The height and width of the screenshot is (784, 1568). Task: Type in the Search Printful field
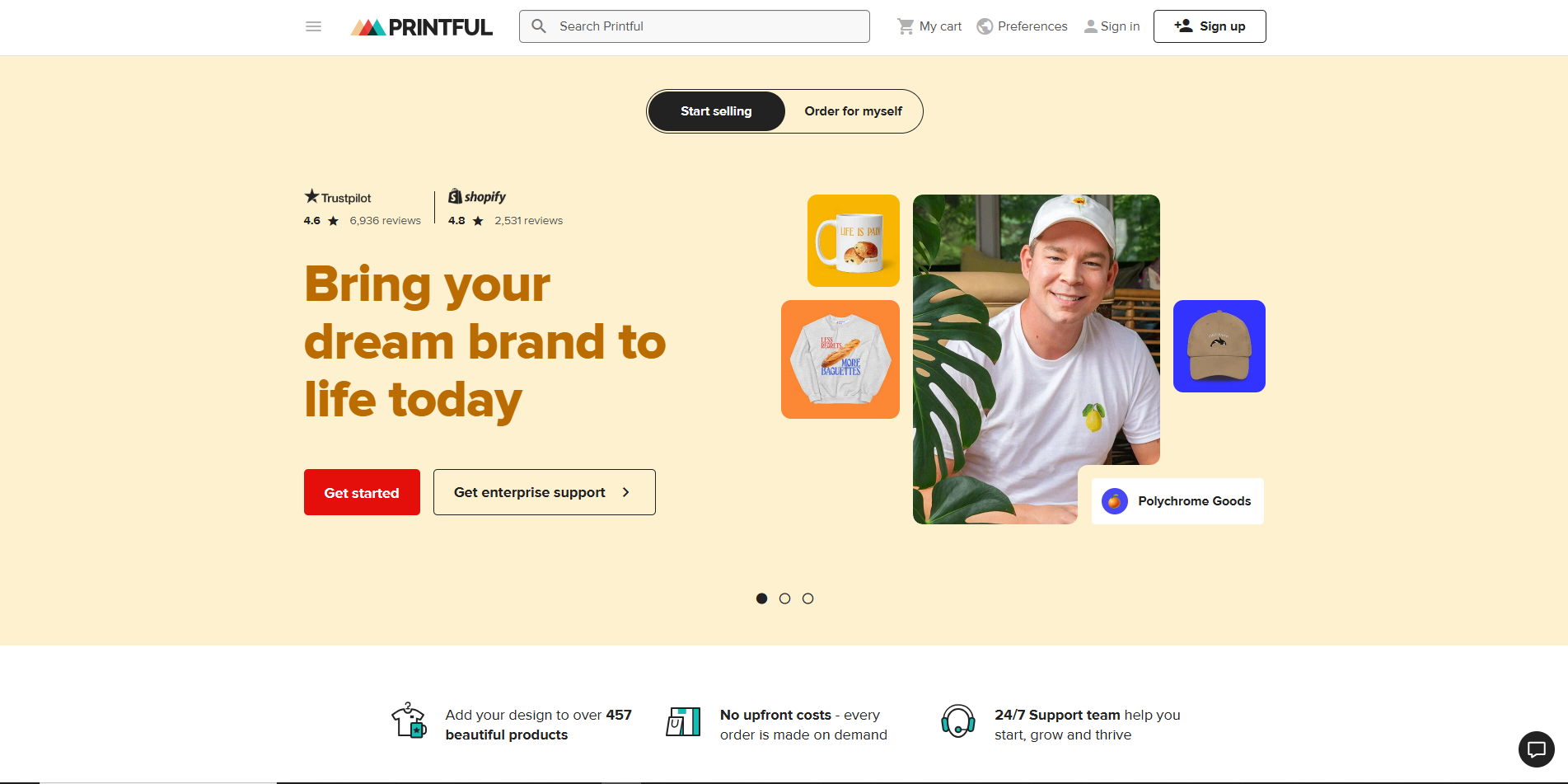(709, 26)
